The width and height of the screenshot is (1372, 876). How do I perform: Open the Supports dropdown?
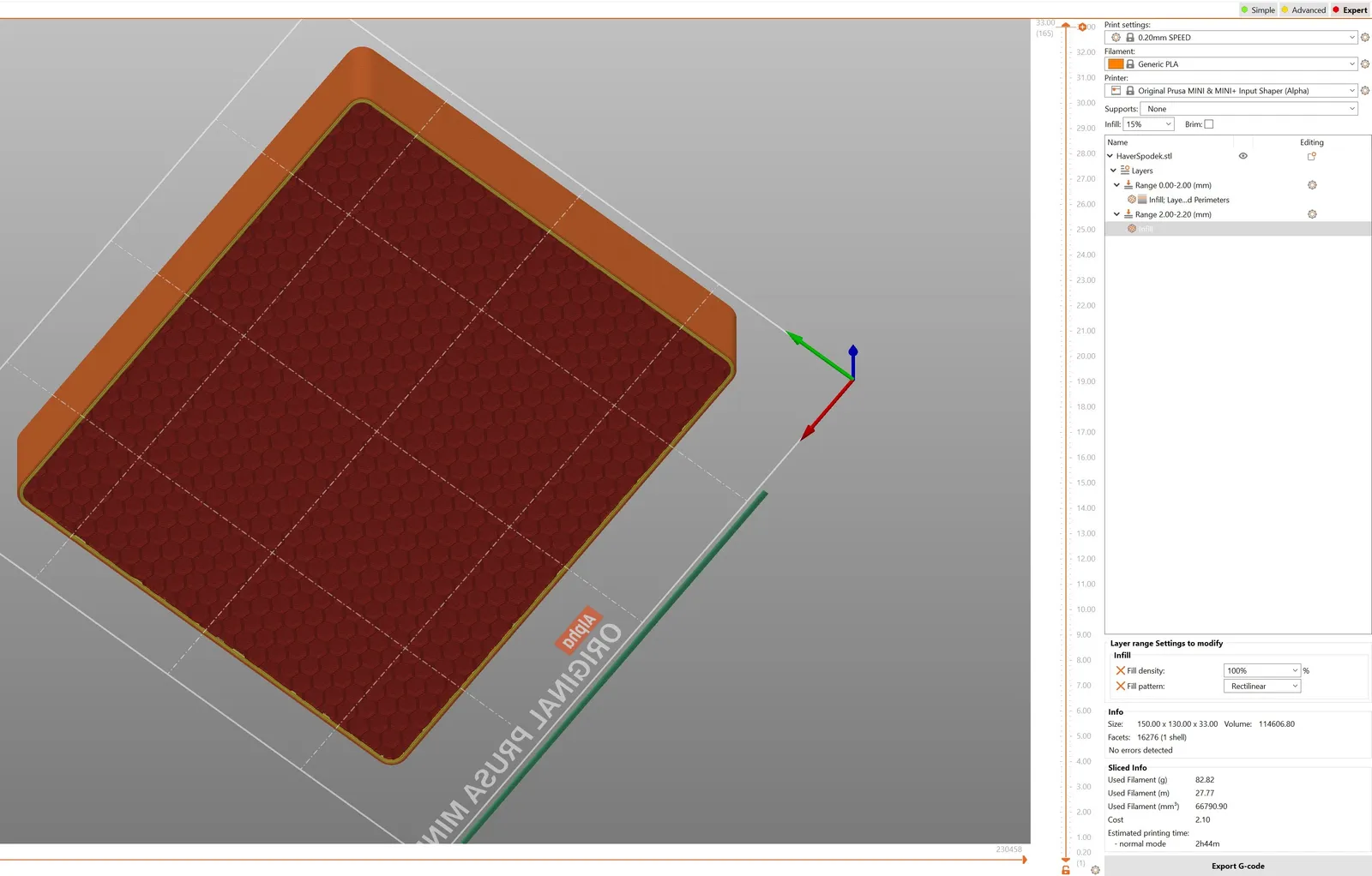[1249, 109]
